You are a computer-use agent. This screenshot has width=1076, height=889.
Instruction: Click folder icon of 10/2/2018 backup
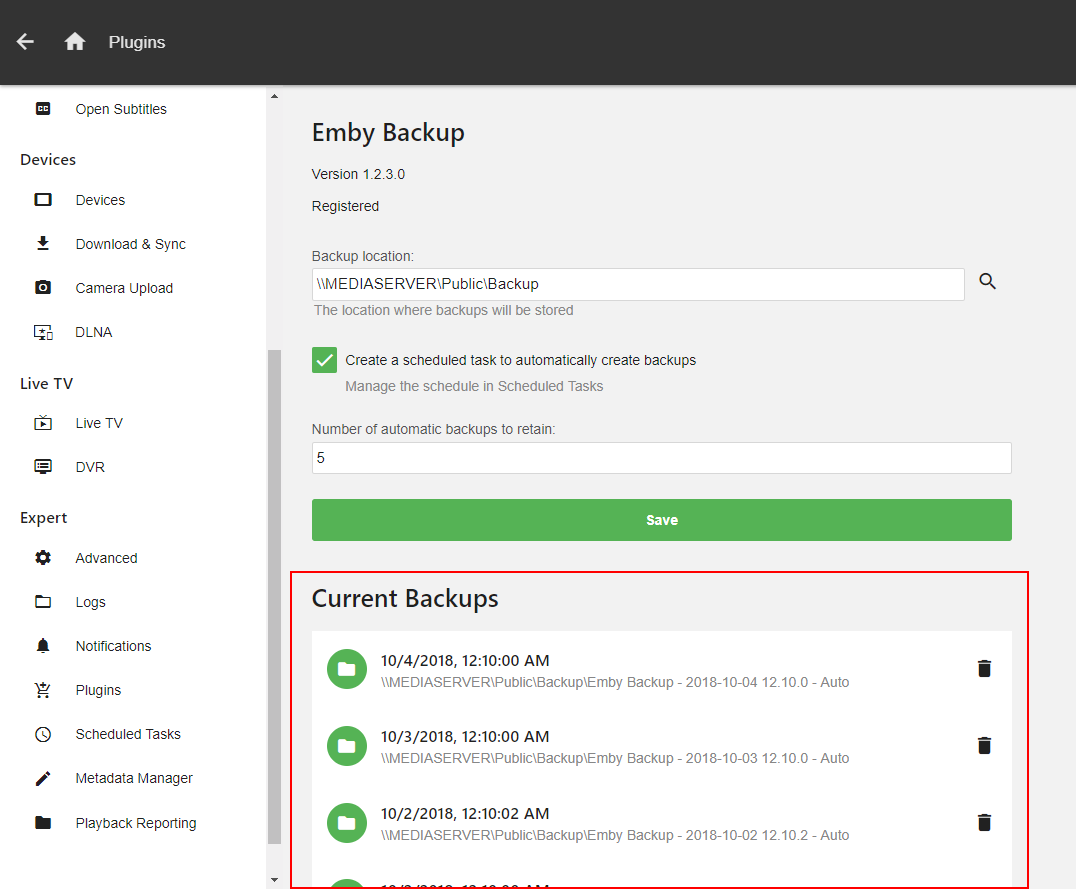[347, 823]
